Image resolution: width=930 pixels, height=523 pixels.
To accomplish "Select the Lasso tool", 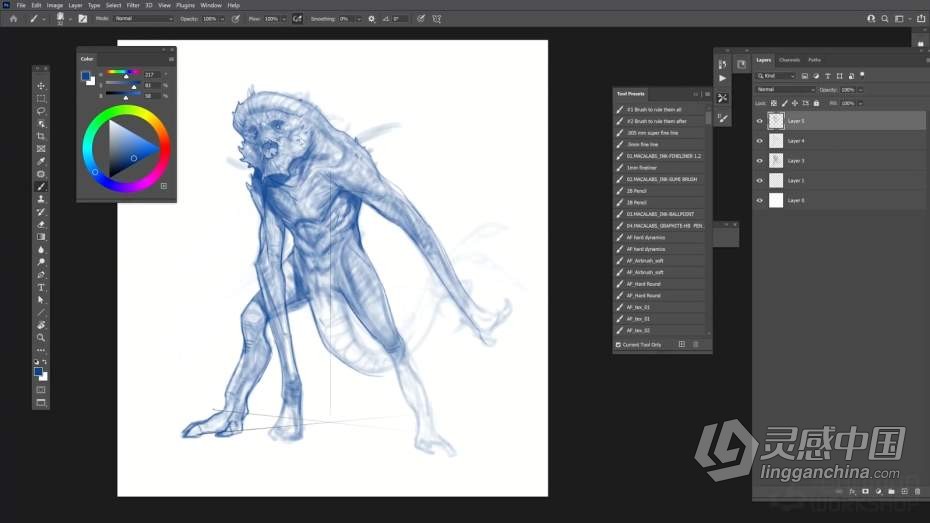I will [x=41, y=111].
